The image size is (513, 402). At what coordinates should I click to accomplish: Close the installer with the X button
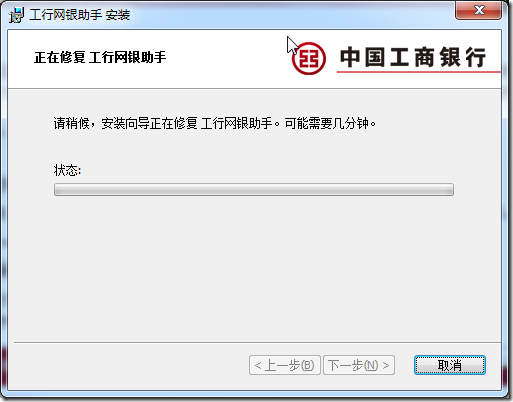479,10
